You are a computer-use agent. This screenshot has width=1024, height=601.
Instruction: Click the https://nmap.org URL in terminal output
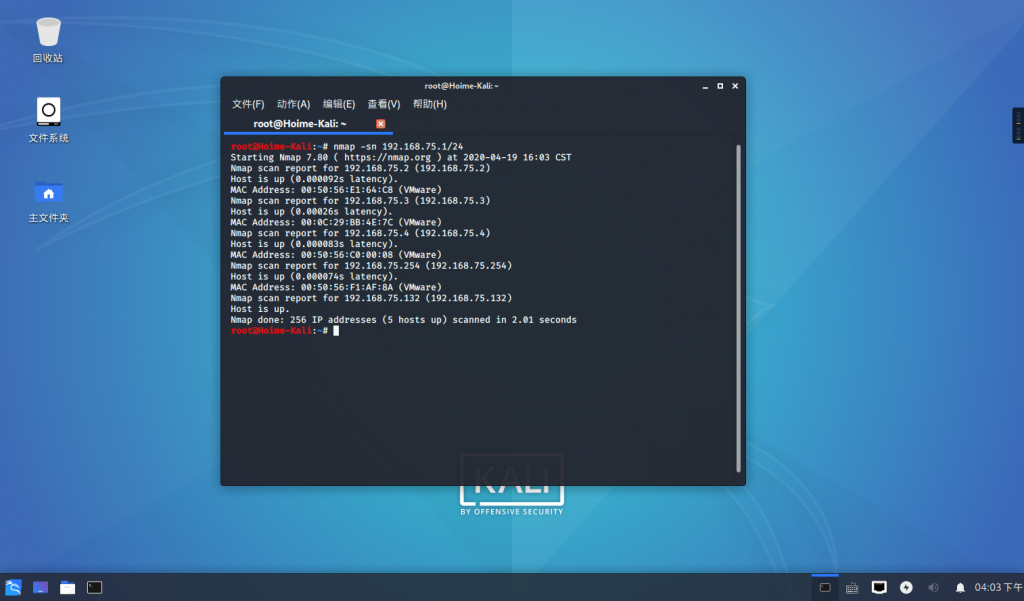388,157
